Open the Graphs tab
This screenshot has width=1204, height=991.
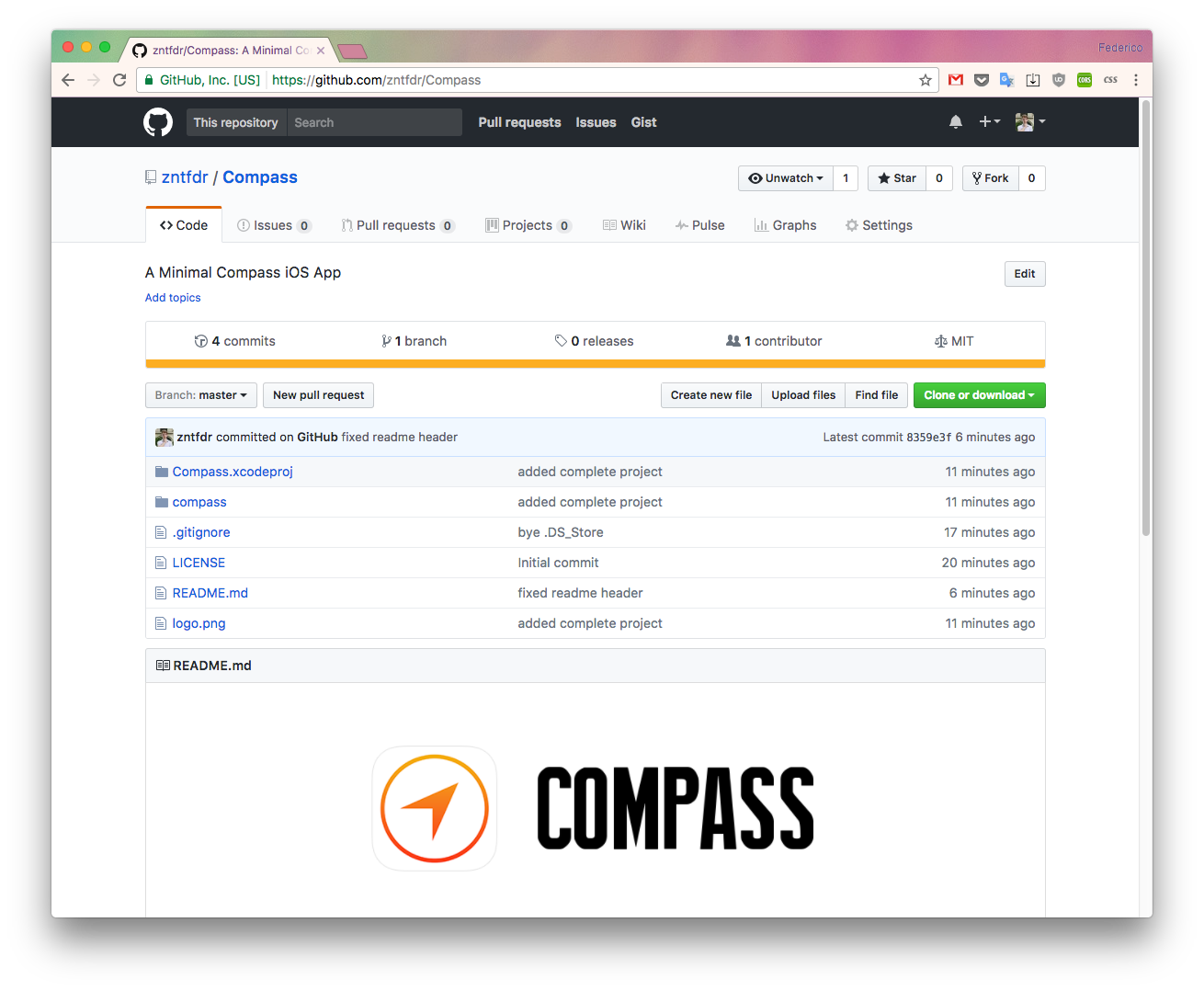pos(785,225)
